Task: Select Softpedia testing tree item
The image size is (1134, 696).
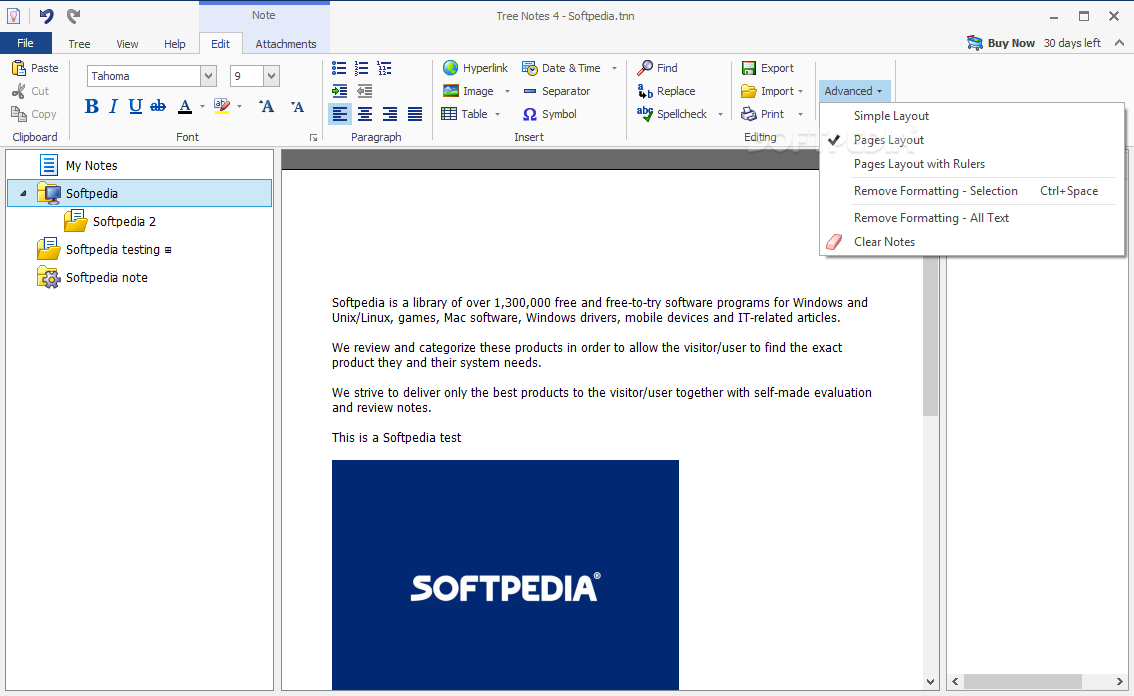Action: point(113,250)
